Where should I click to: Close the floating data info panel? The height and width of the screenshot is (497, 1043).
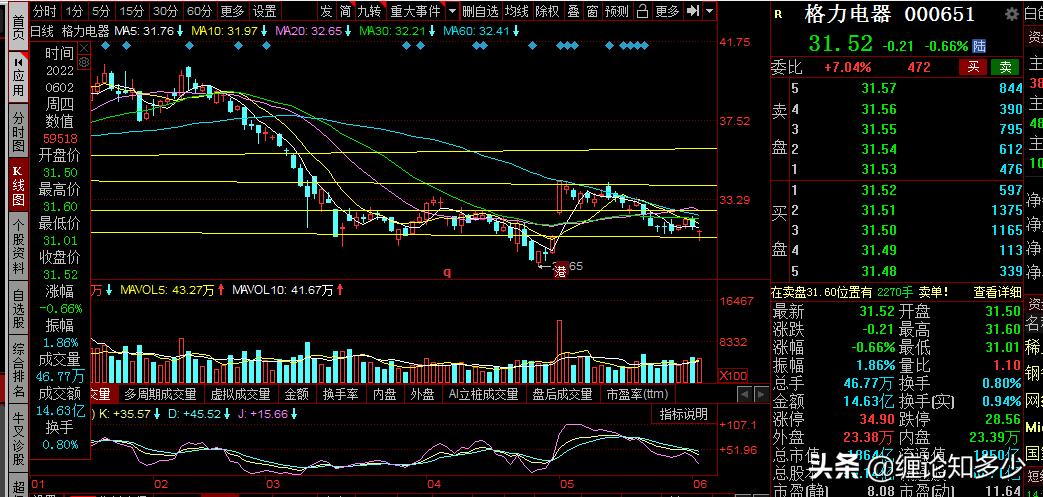[84, 49]
